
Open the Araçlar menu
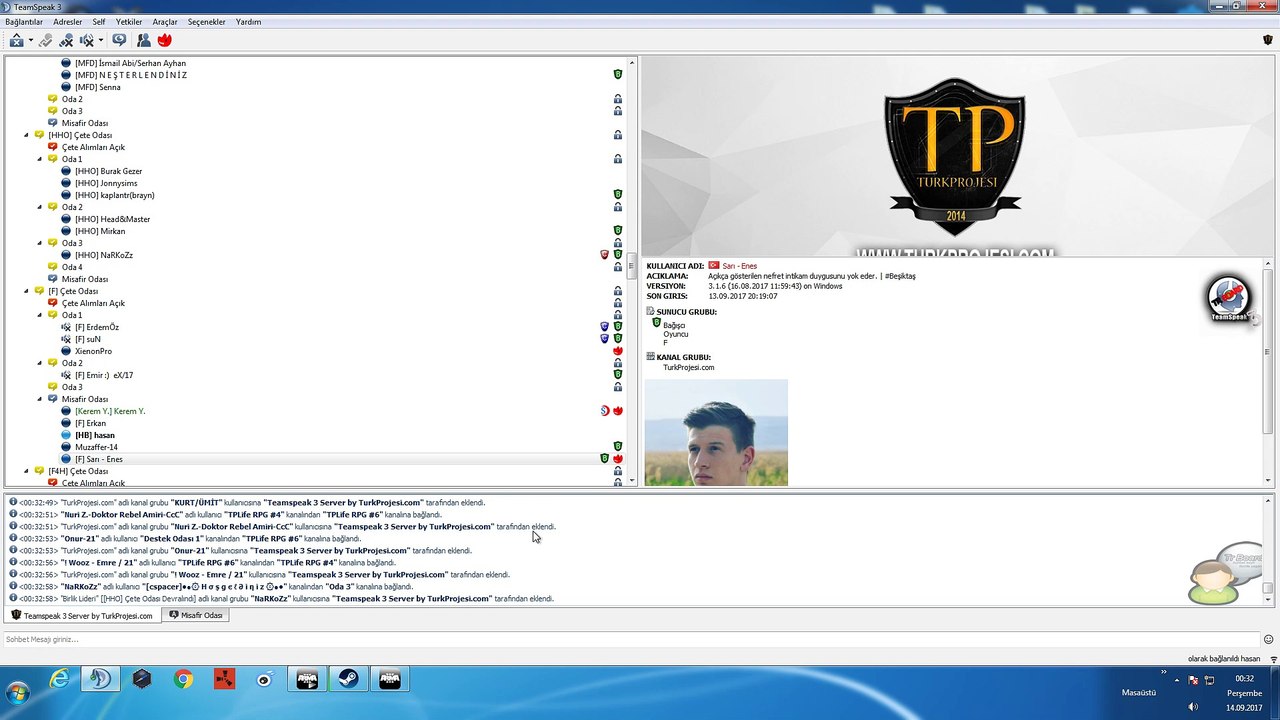coord(165,21)
